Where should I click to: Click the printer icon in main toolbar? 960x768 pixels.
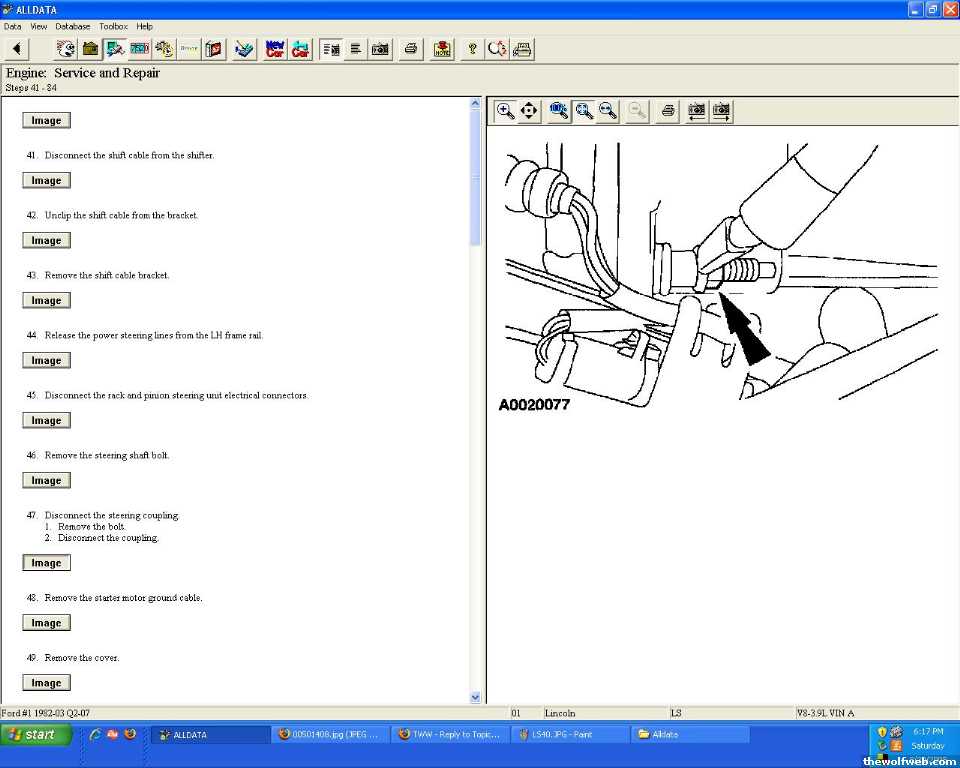pos(410,49)
